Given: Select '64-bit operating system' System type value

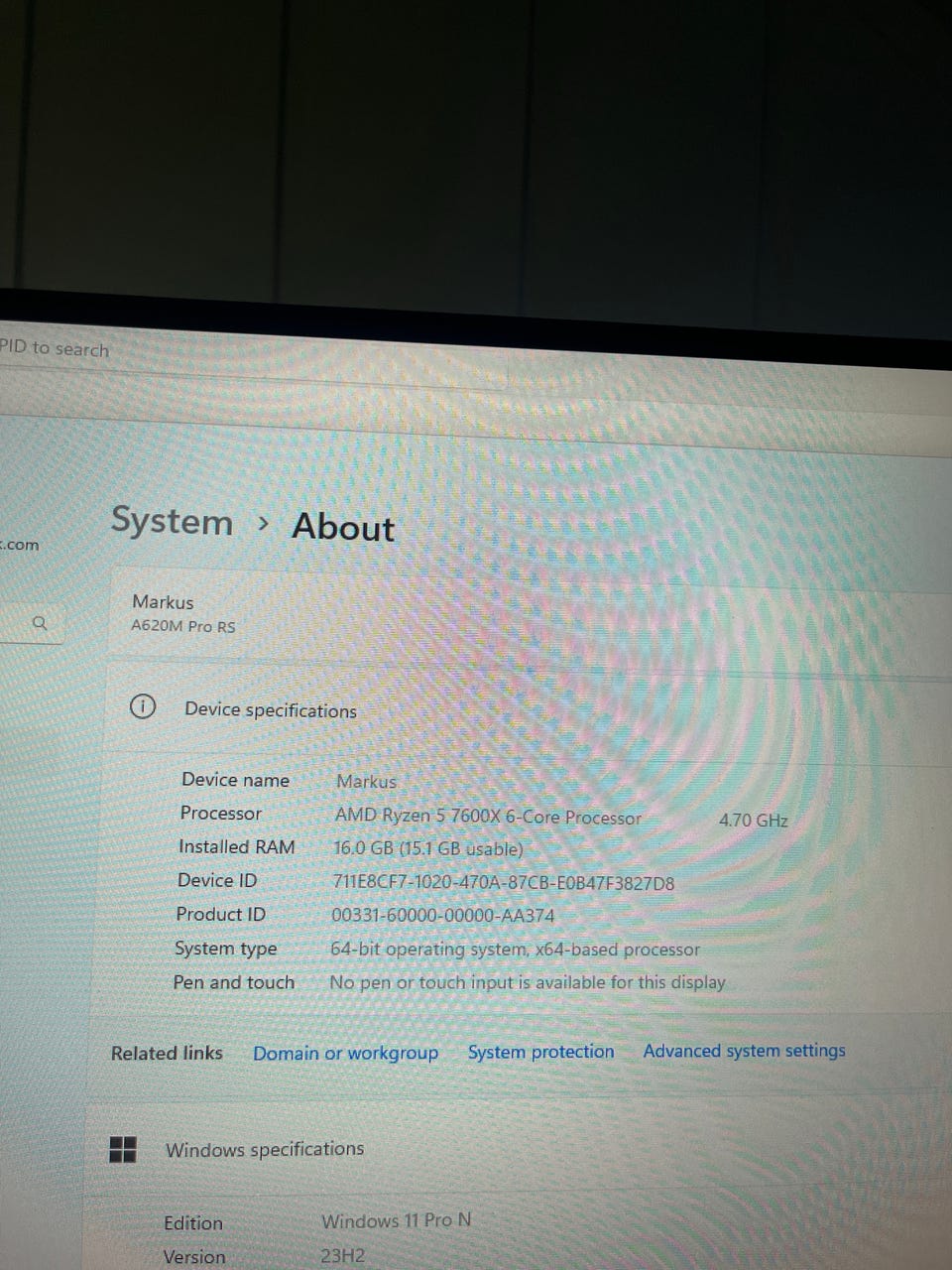Looking at the screenshot, I should 515,950.
